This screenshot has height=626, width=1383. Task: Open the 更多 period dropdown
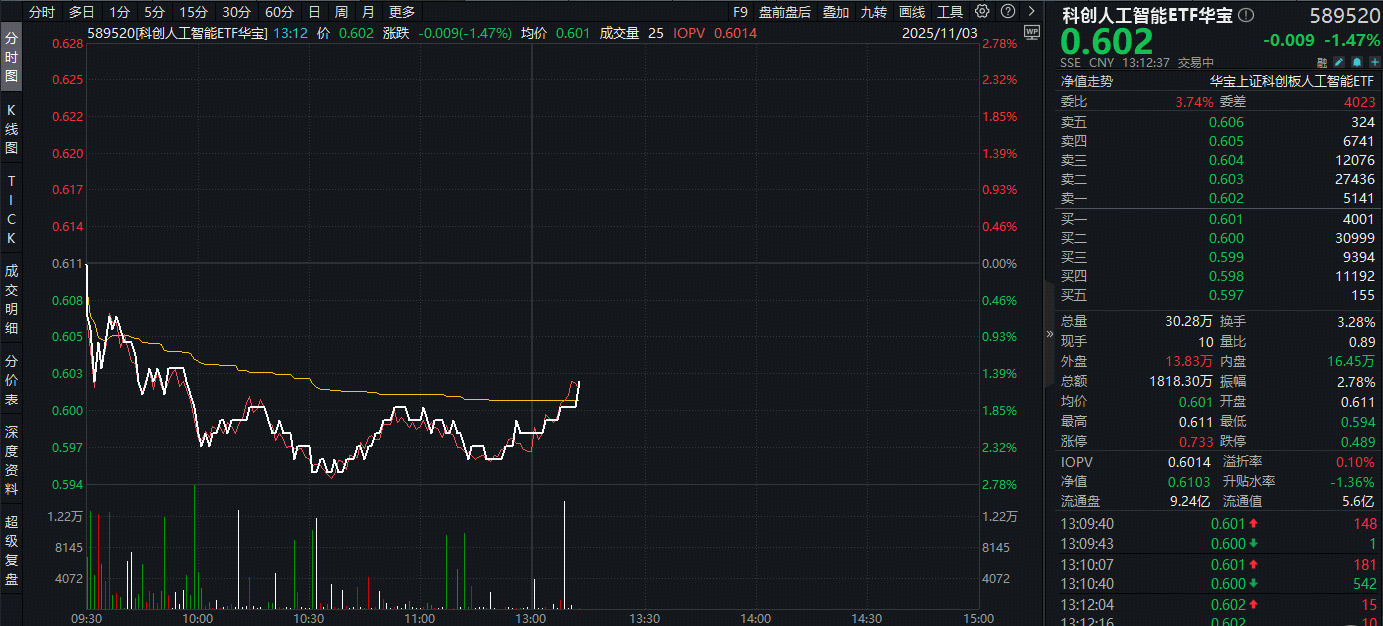tap(401, 12)
